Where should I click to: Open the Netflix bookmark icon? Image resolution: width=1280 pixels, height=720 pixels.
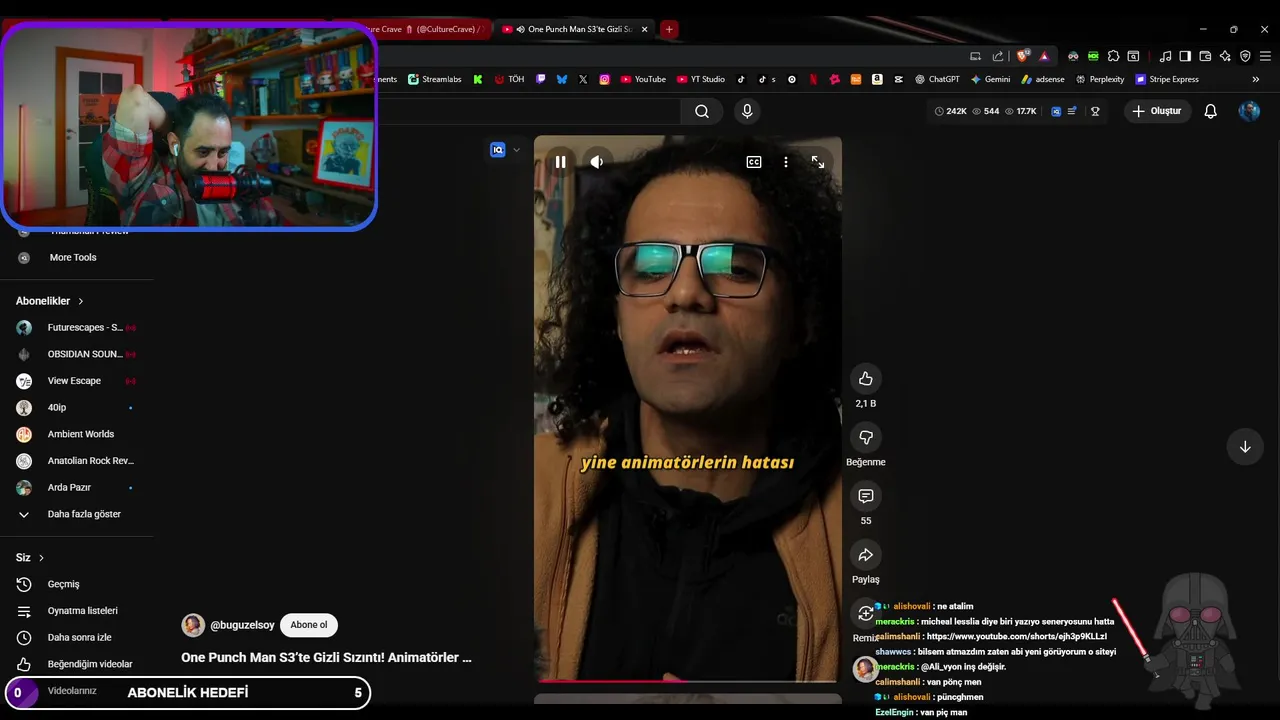[x=813, y=79]
